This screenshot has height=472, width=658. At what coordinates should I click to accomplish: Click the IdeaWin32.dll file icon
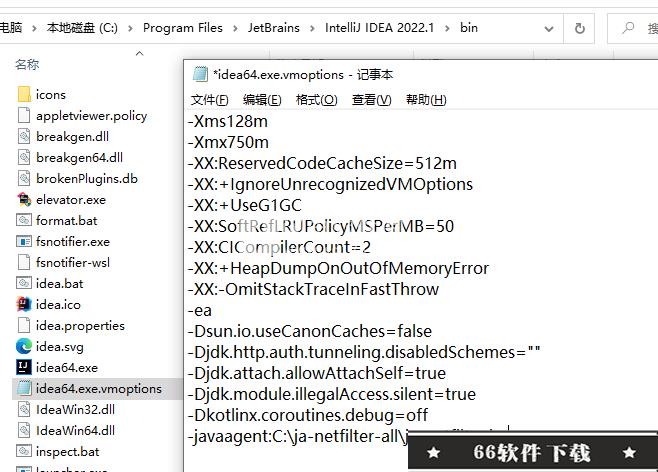24,409
